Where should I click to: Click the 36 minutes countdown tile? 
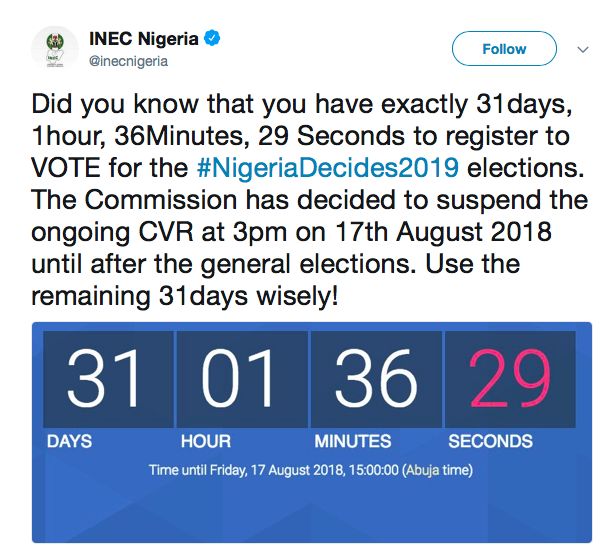pyautogui.click(x=375, y=380)
